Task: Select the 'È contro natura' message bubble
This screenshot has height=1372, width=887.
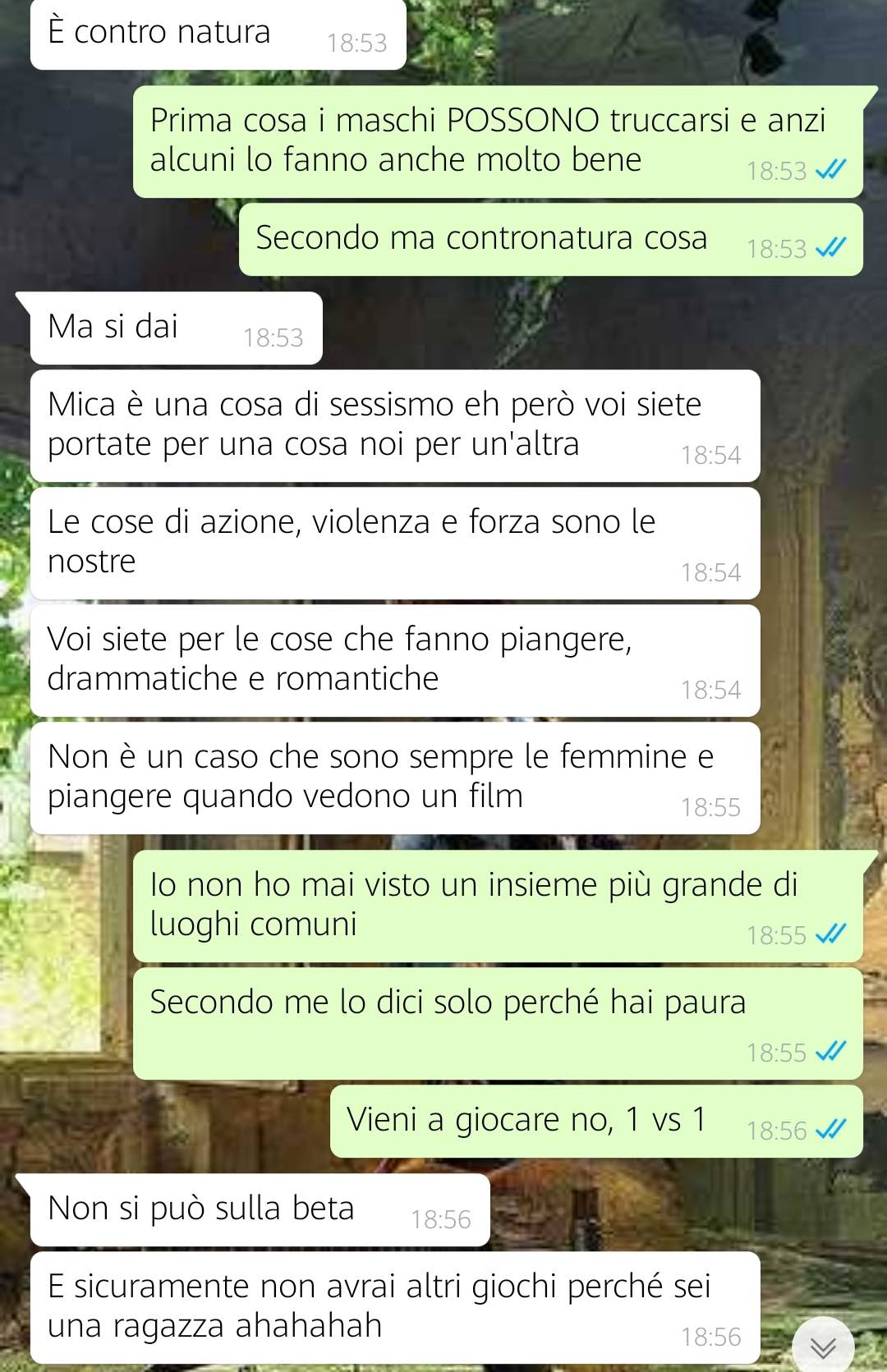Action: (218, 34)
